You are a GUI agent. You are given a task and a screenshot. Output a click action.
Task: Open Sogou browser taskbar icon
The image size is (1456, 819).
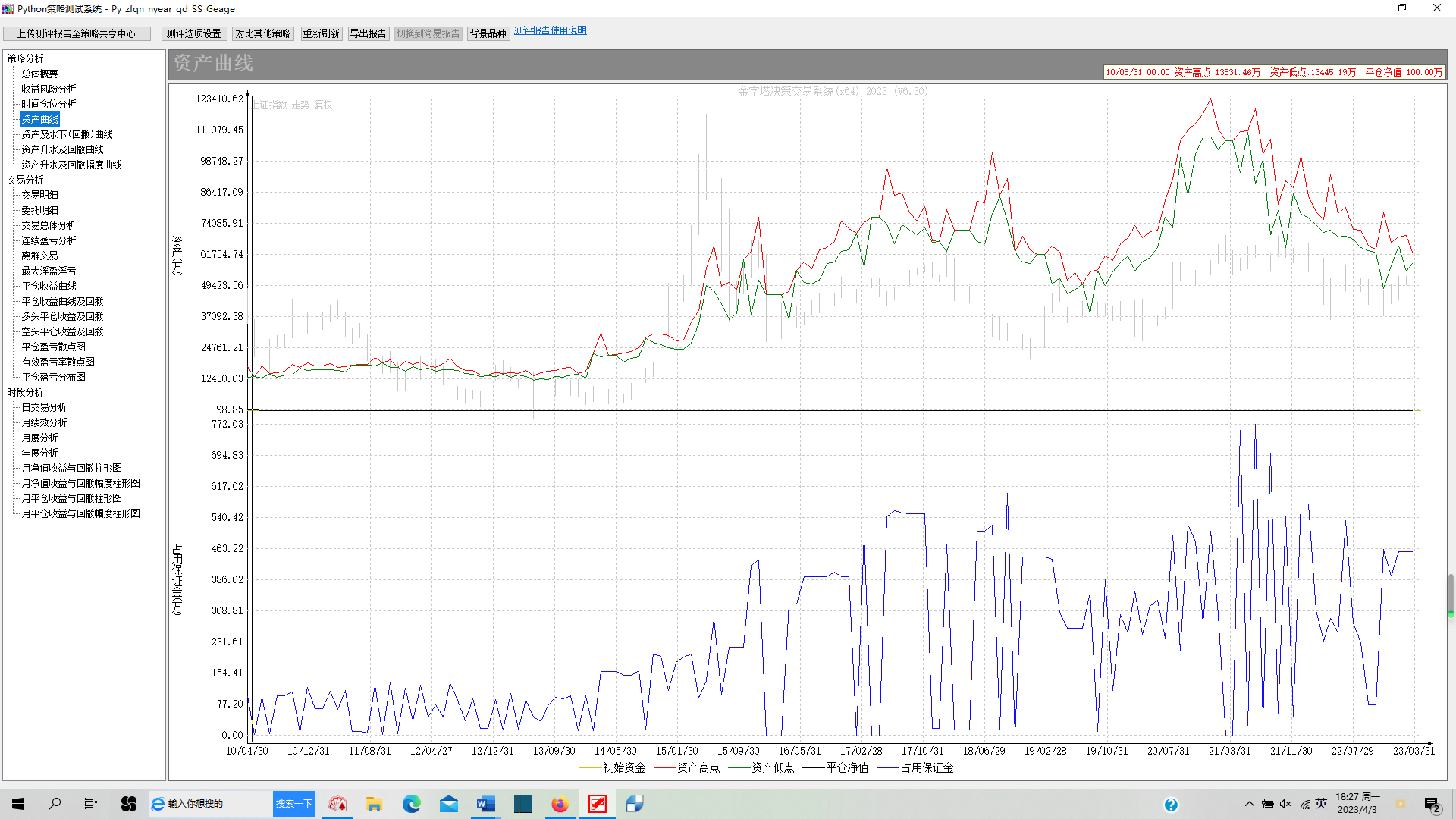(x=128, y=804)
